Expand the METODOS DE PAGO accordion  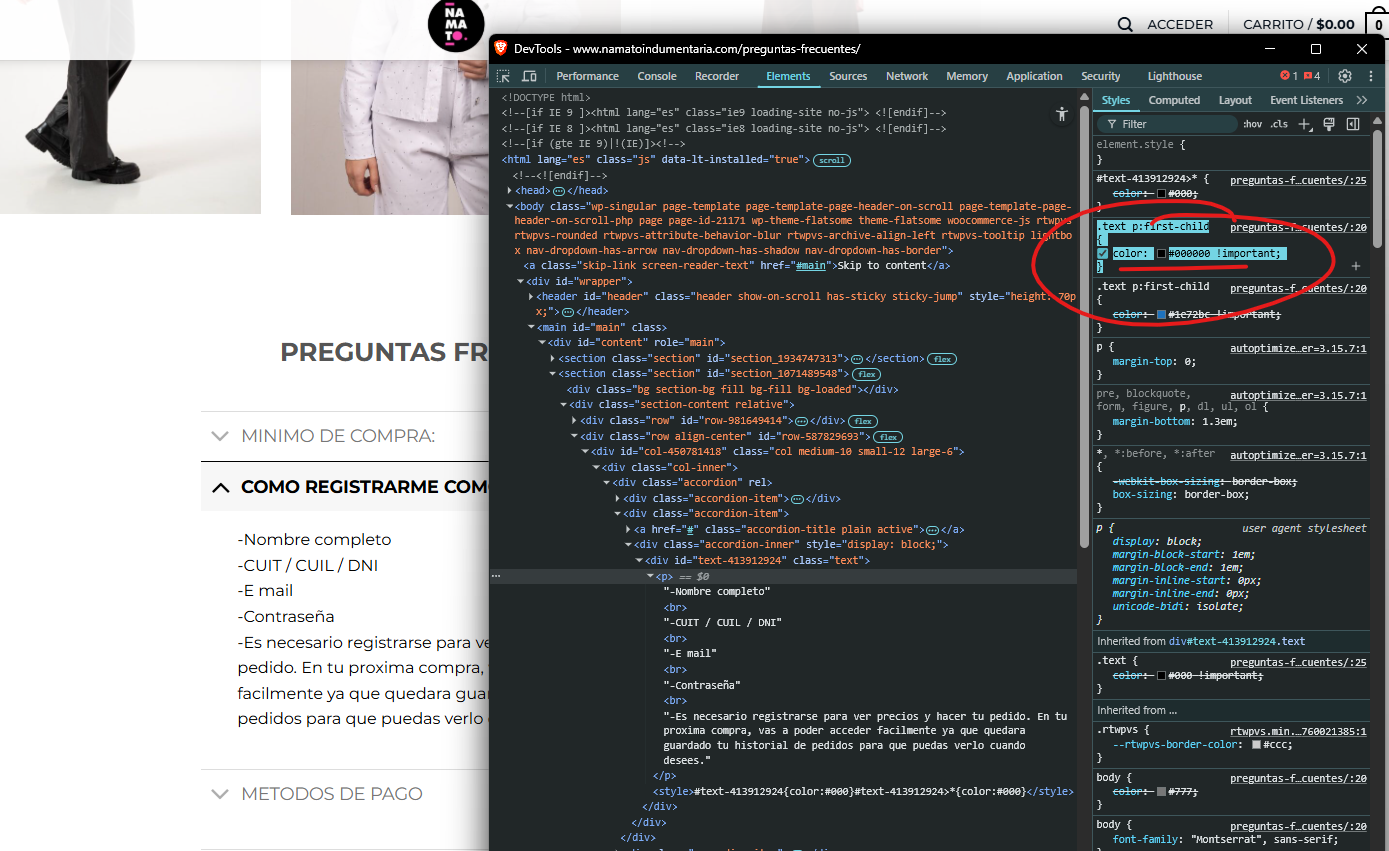coord(331,794)
